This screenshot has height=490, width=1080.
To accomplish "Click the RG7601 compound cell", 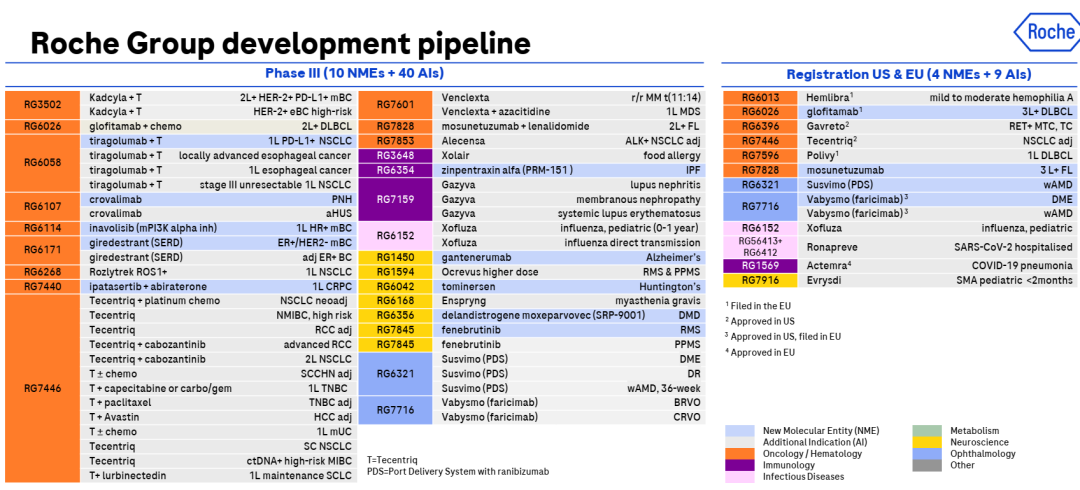I will point(395,105).
